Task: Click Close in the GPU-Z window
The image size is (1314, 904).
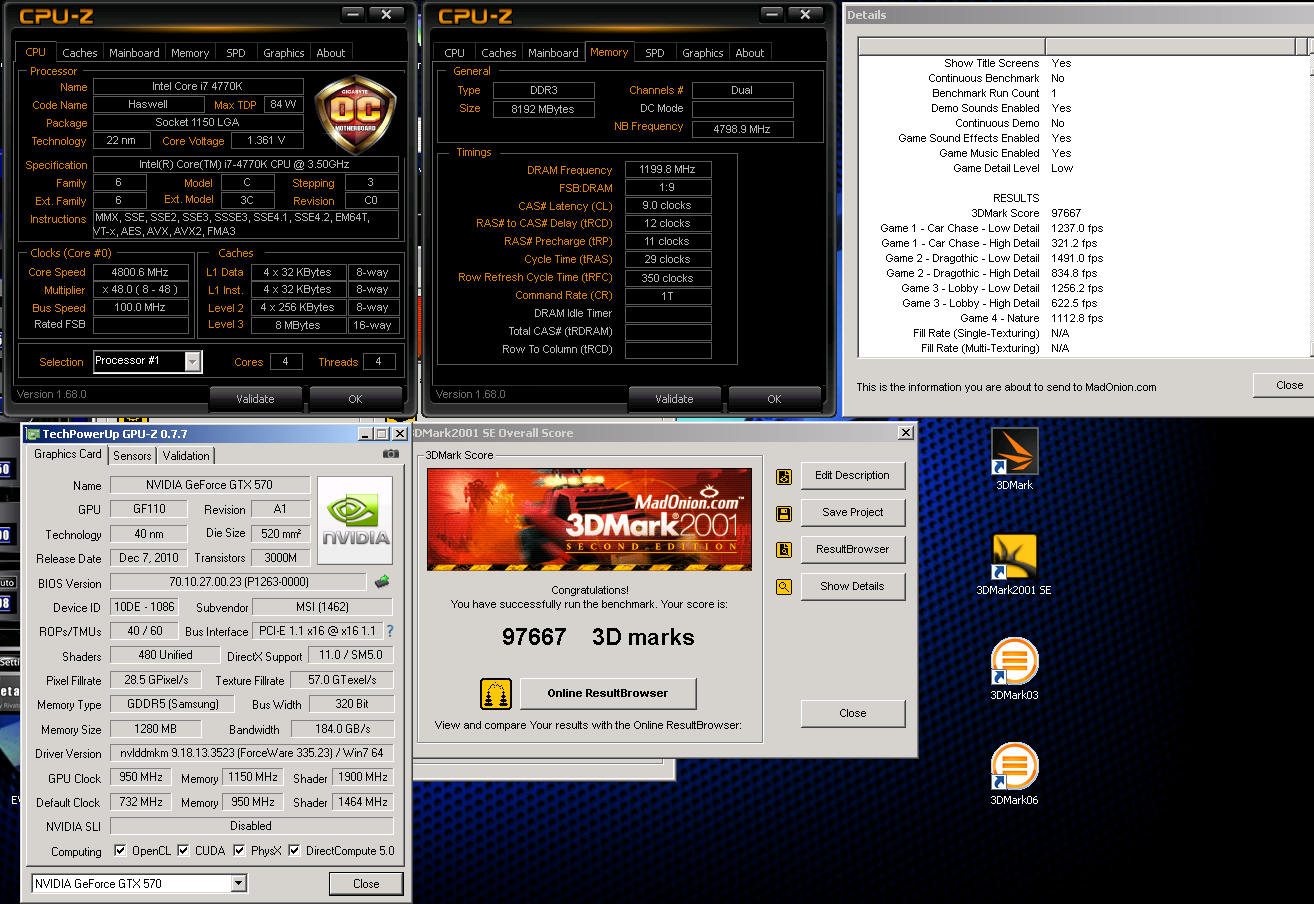Action: click(x=366, y=884)
